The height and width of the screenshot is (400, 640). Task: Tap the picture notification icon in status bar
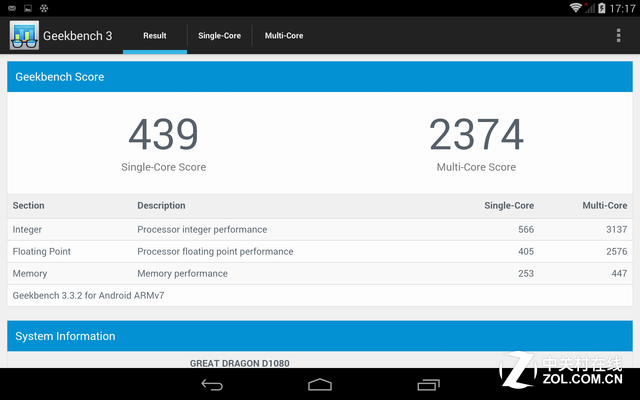pyautogui.click(x=28, y=8)
